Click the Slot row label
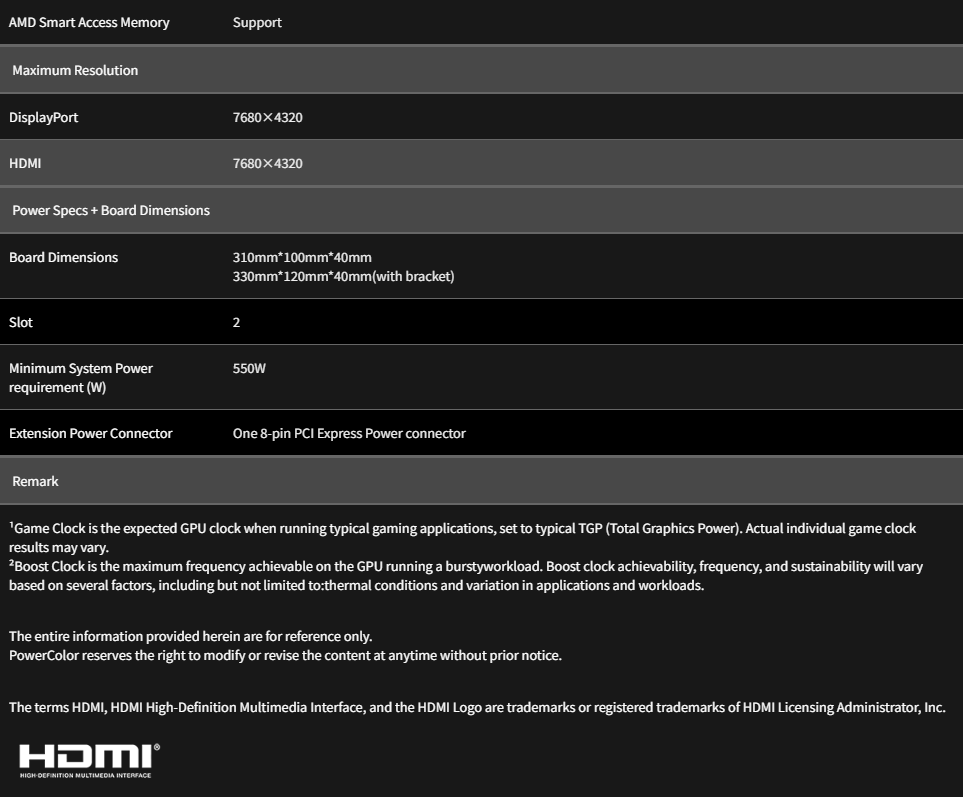This screenshot has height=797, width=963. point(21,323)
